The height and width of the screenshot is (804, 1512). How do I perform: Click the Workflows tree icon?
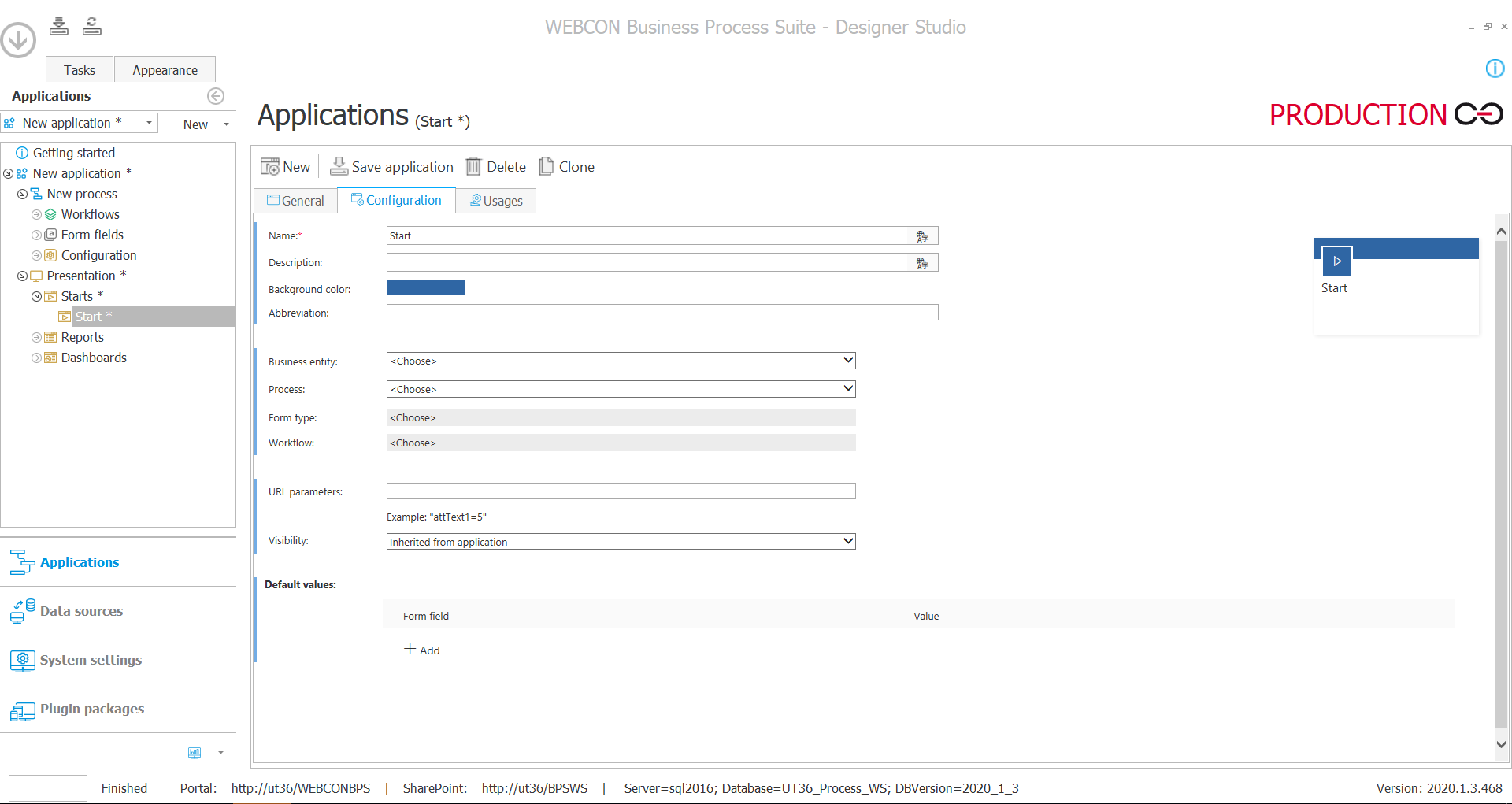(50, 214)
